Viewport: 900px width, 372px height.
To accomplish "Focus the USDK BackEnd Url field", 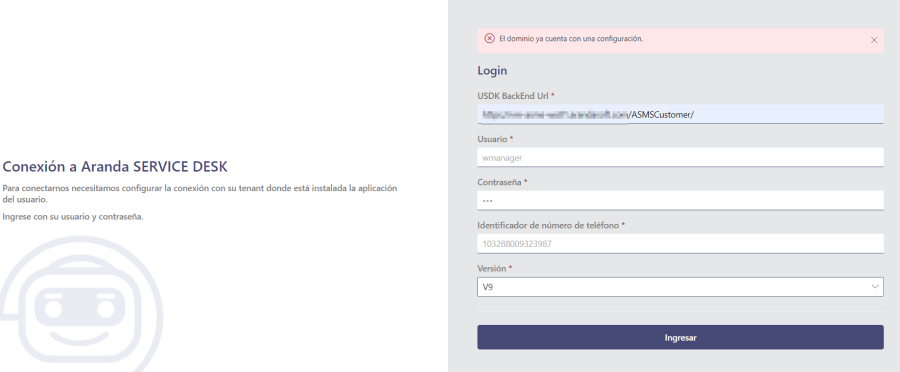I will tap(680, 114).
